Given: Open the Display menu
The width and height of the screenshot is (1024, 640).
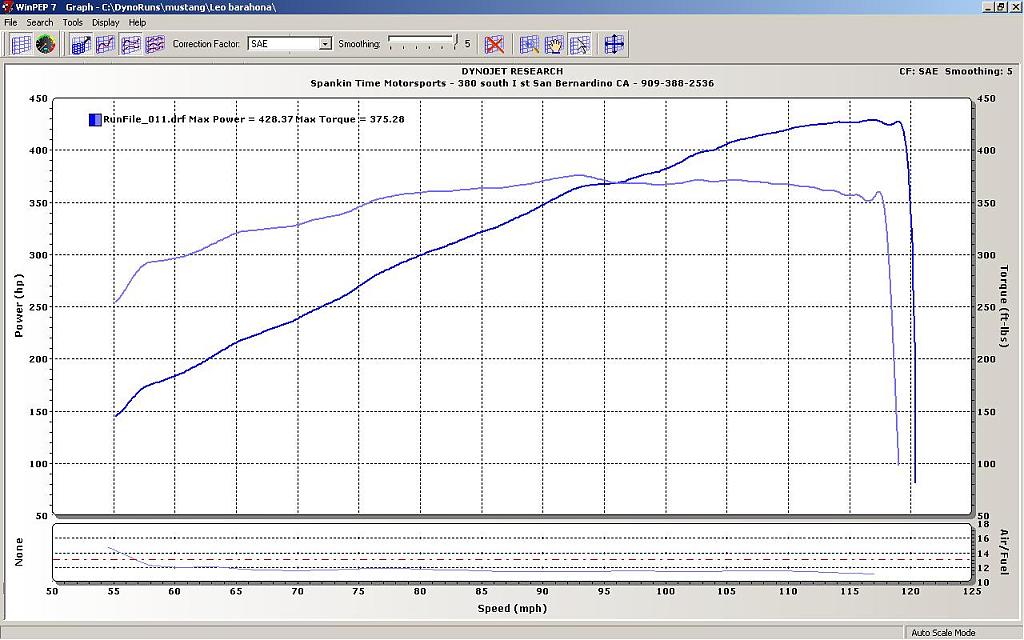Looking at the screenshot, I should (x=105, y=22).
